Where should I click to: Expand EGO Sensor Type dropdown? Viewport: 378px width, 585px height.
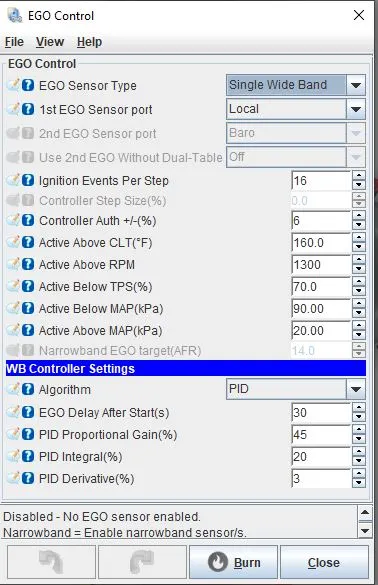pyautogui.click(x=356, y=85)
